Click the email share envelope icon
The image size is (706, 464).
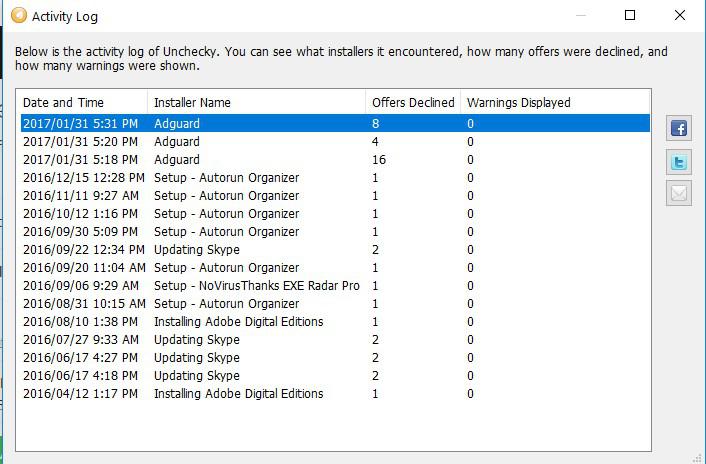pyautogui.click(x=679, y=194)
